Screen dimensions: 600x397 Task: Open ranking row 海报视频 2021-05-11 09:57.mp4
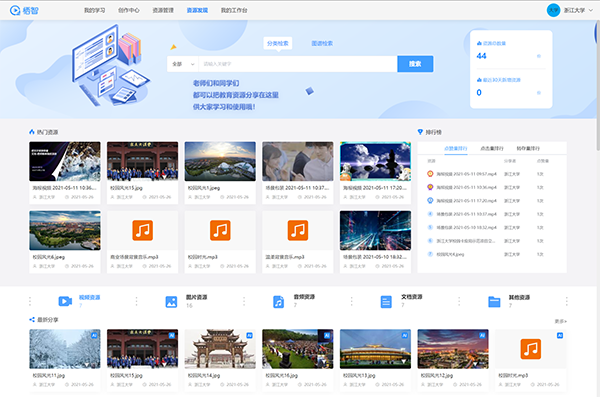tap(492, 174)
